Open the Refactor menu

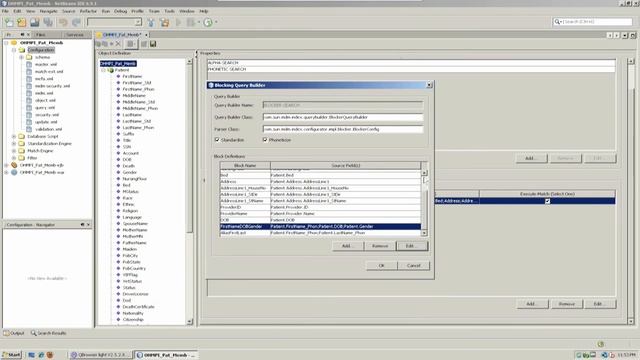(x=88, y=11)
